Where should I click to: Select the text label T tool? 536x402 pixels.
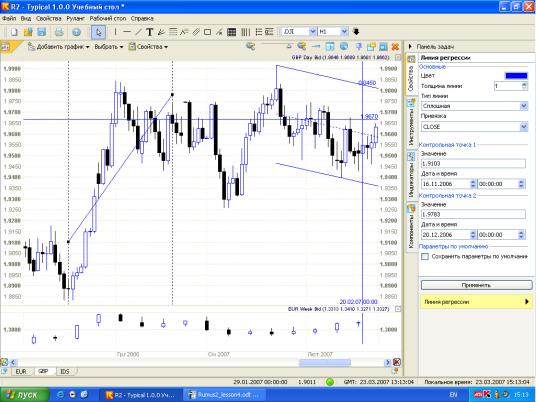[149, 32]
